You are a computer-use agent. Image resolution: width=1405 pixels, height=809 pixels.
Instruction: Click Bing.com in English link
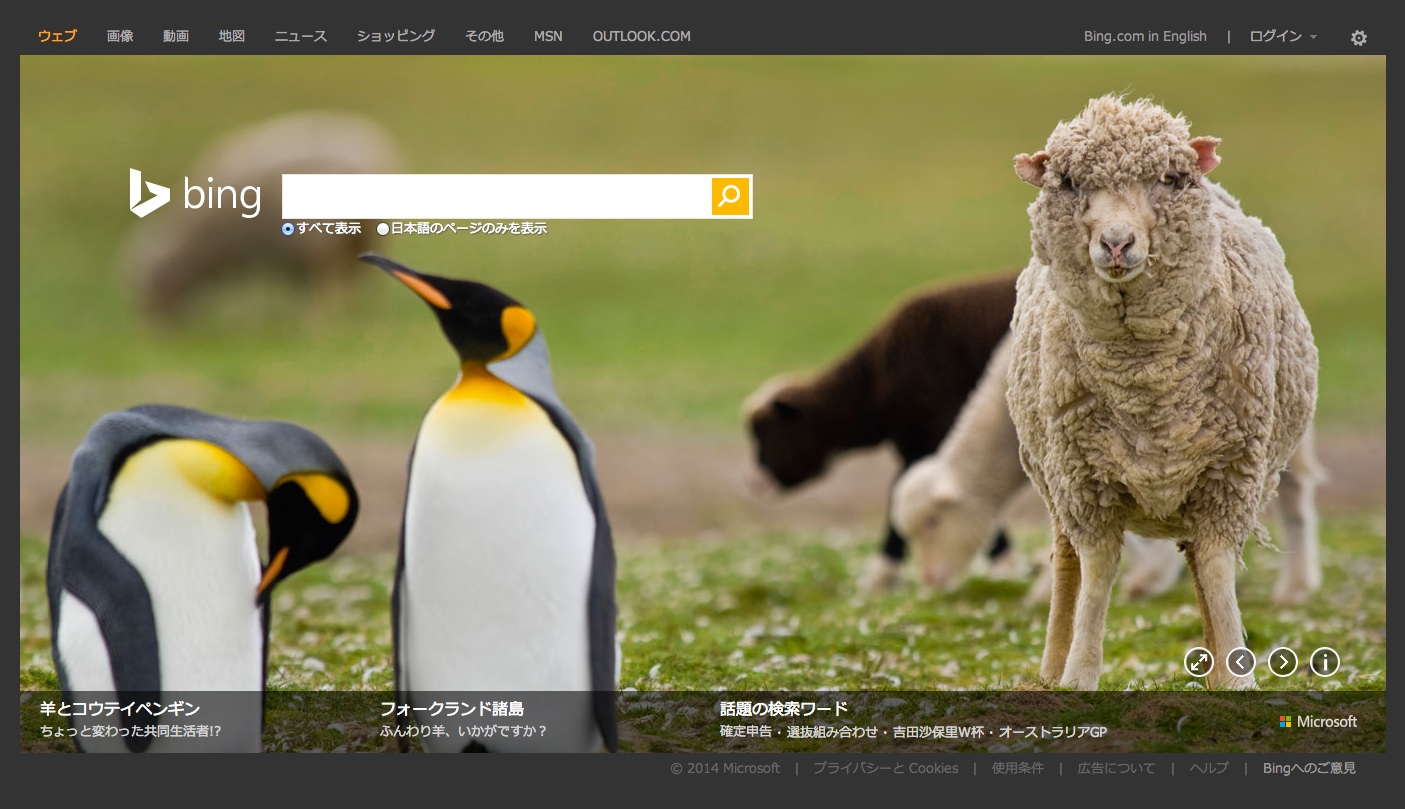click(1145, 36)
